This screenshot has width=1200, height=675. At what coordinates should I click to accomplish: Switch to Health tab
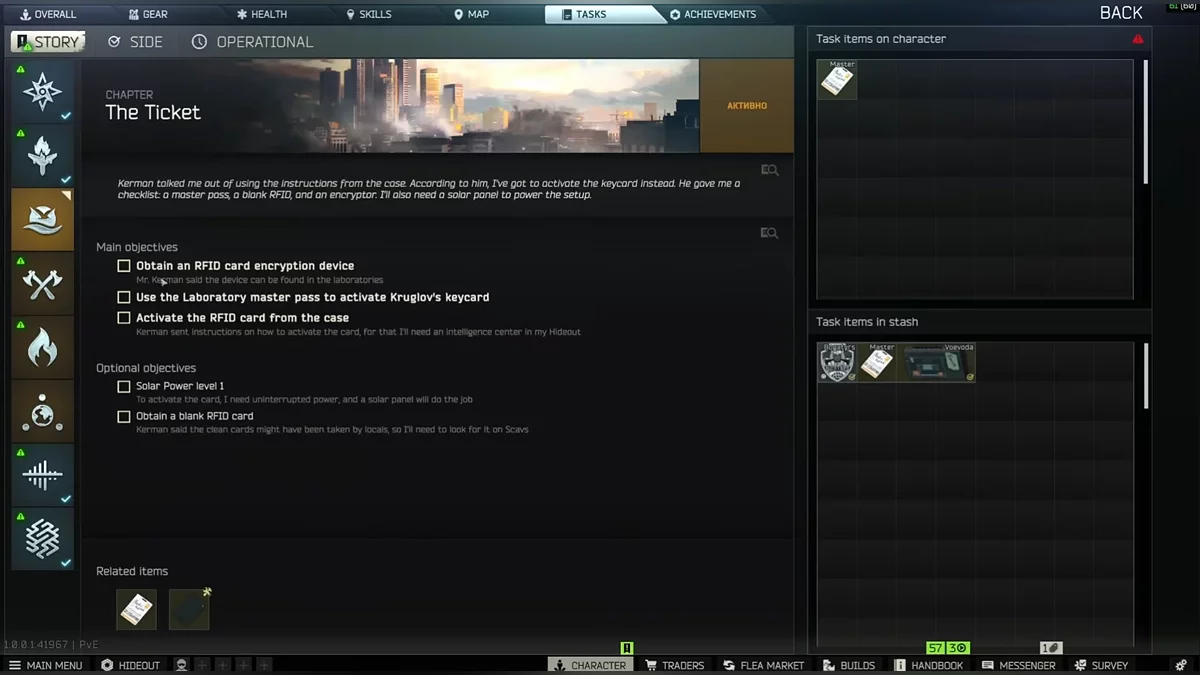click(x=262, y=14)
